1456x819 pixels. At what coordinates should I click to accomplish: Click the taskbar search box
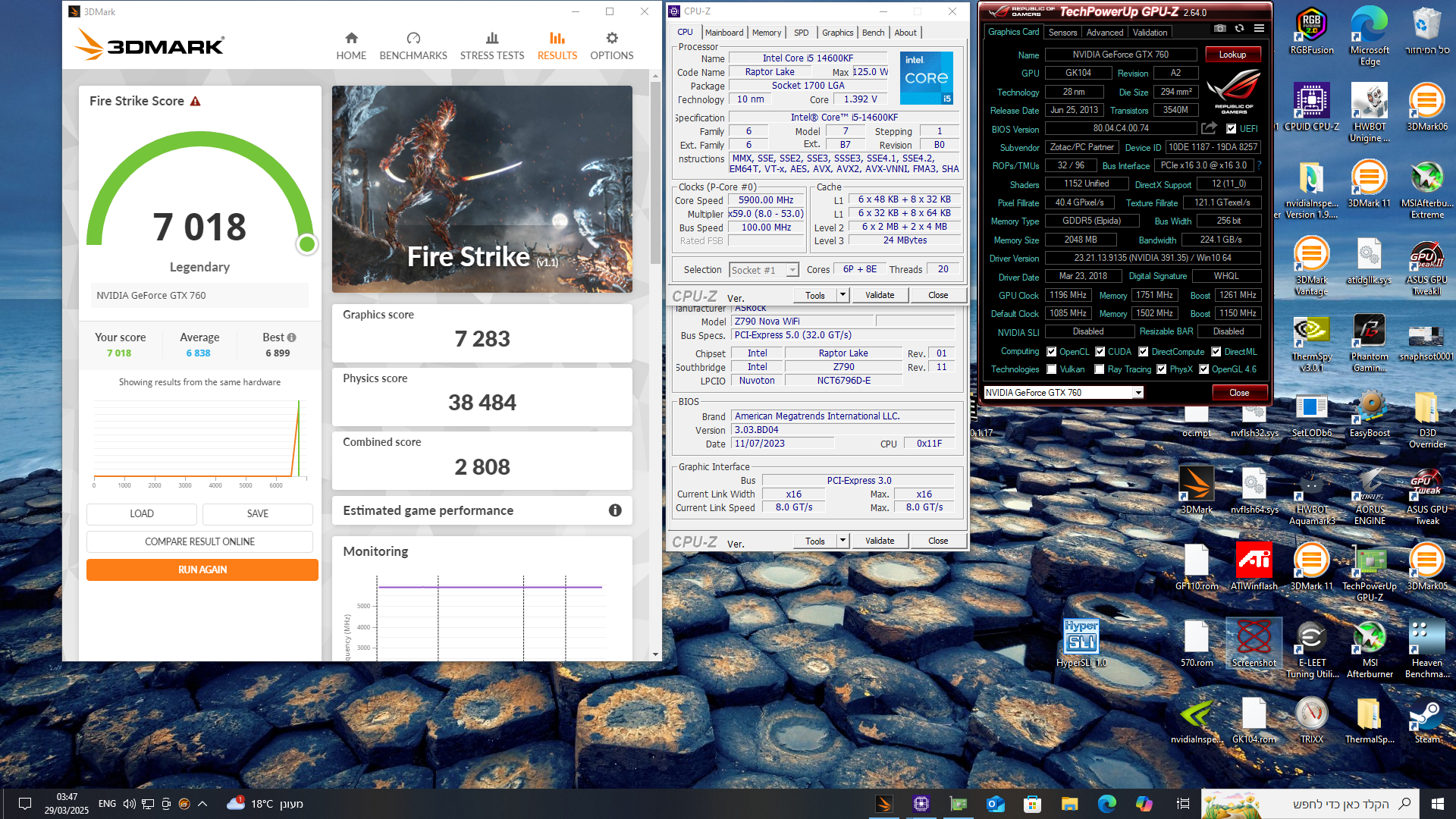tap(1310, 804)
